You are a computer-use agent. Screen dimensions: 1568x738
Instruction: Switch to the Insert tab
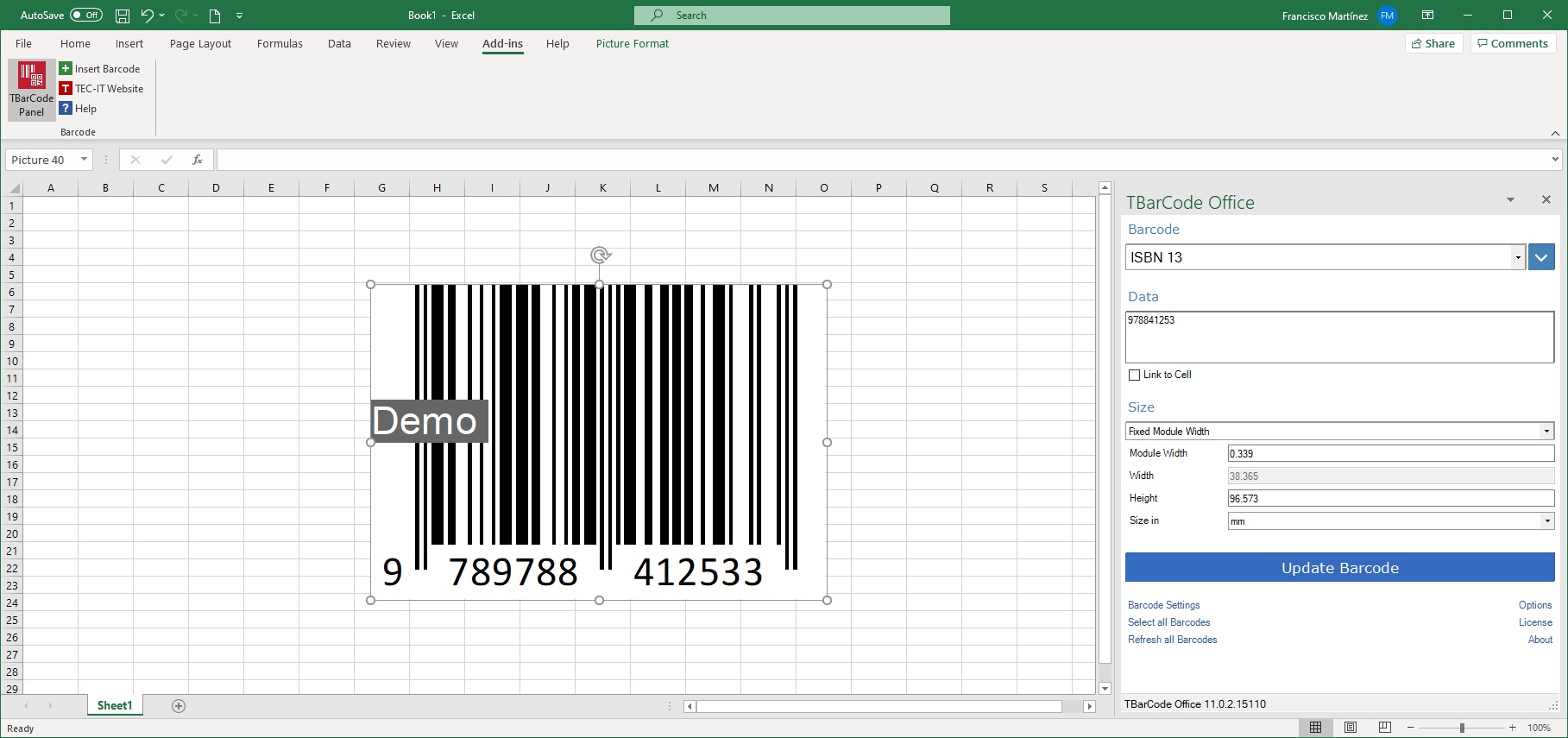point(129,43)
